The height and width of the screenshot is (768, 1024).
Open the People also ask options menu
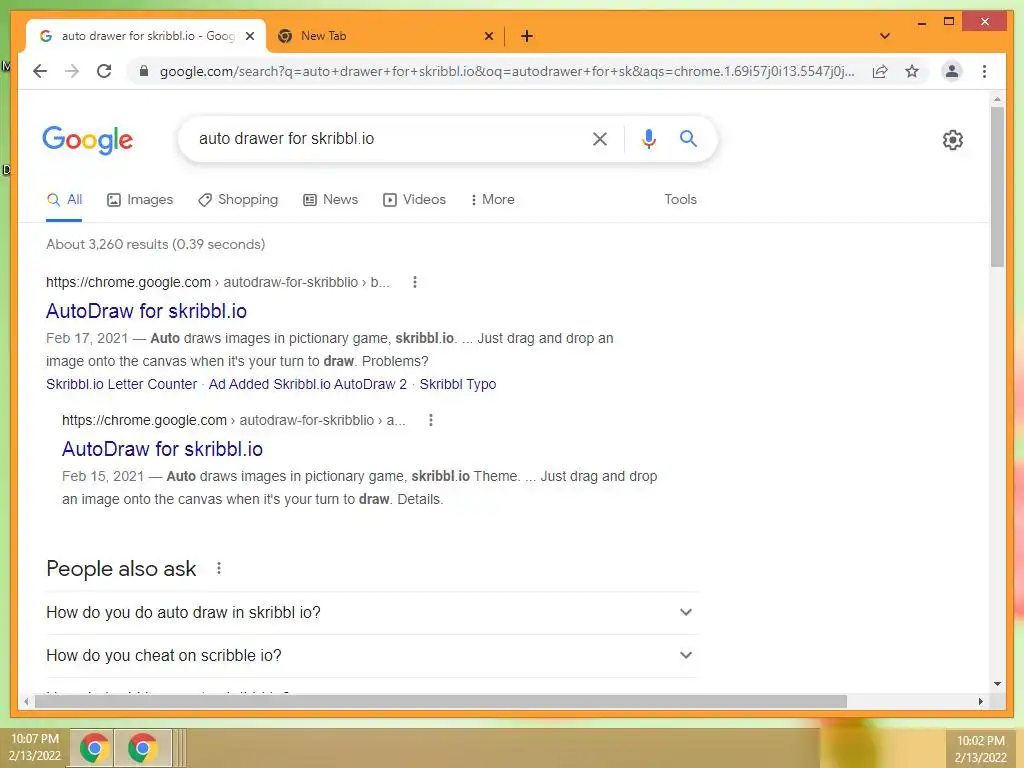219,568
